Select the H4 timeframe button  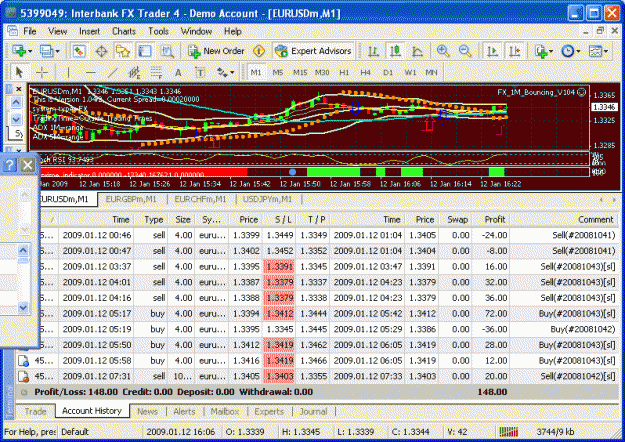pos(366,73)
